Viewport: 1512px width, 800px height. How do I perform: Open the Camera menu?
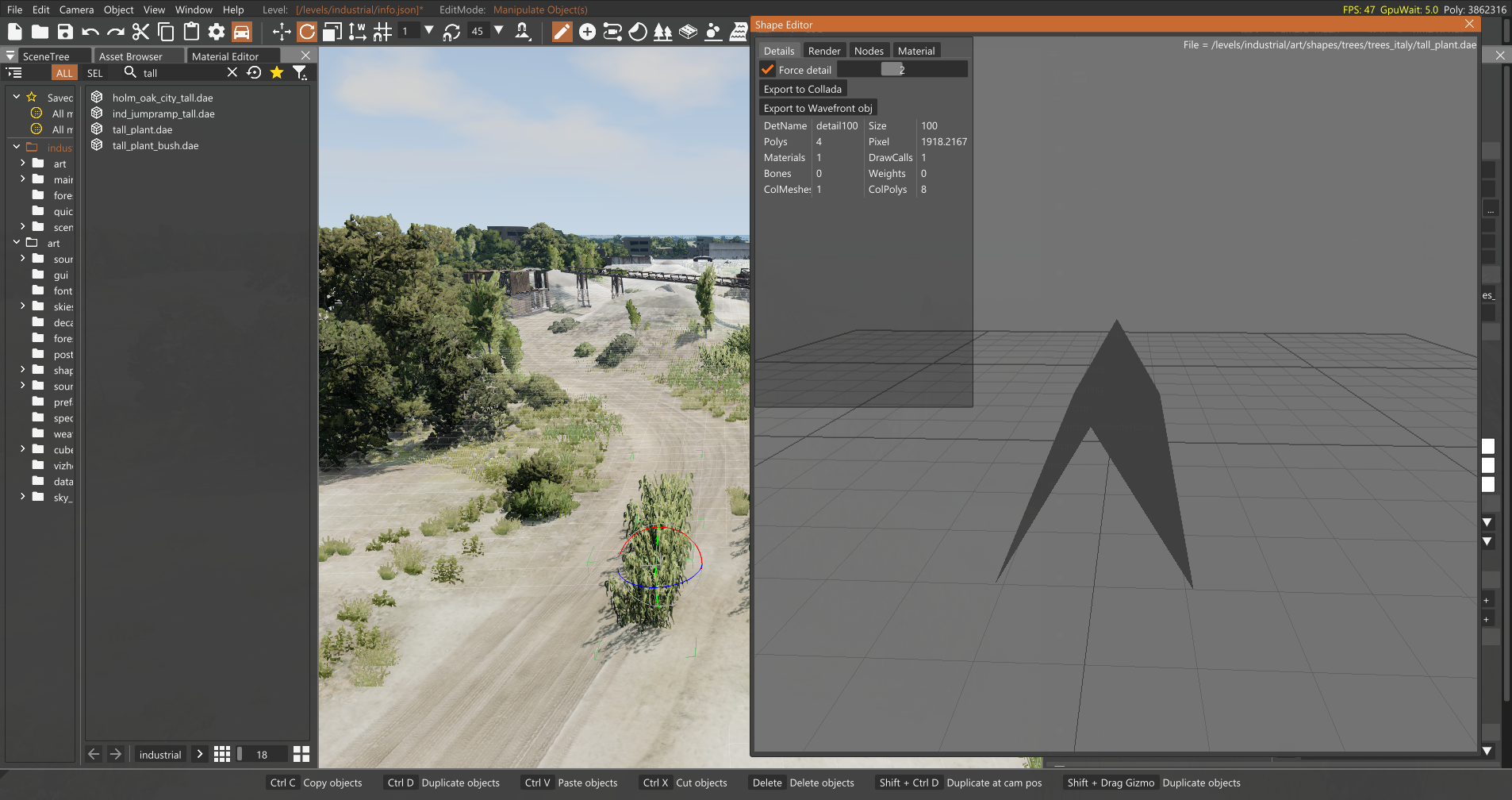click(x=76, y=10)
